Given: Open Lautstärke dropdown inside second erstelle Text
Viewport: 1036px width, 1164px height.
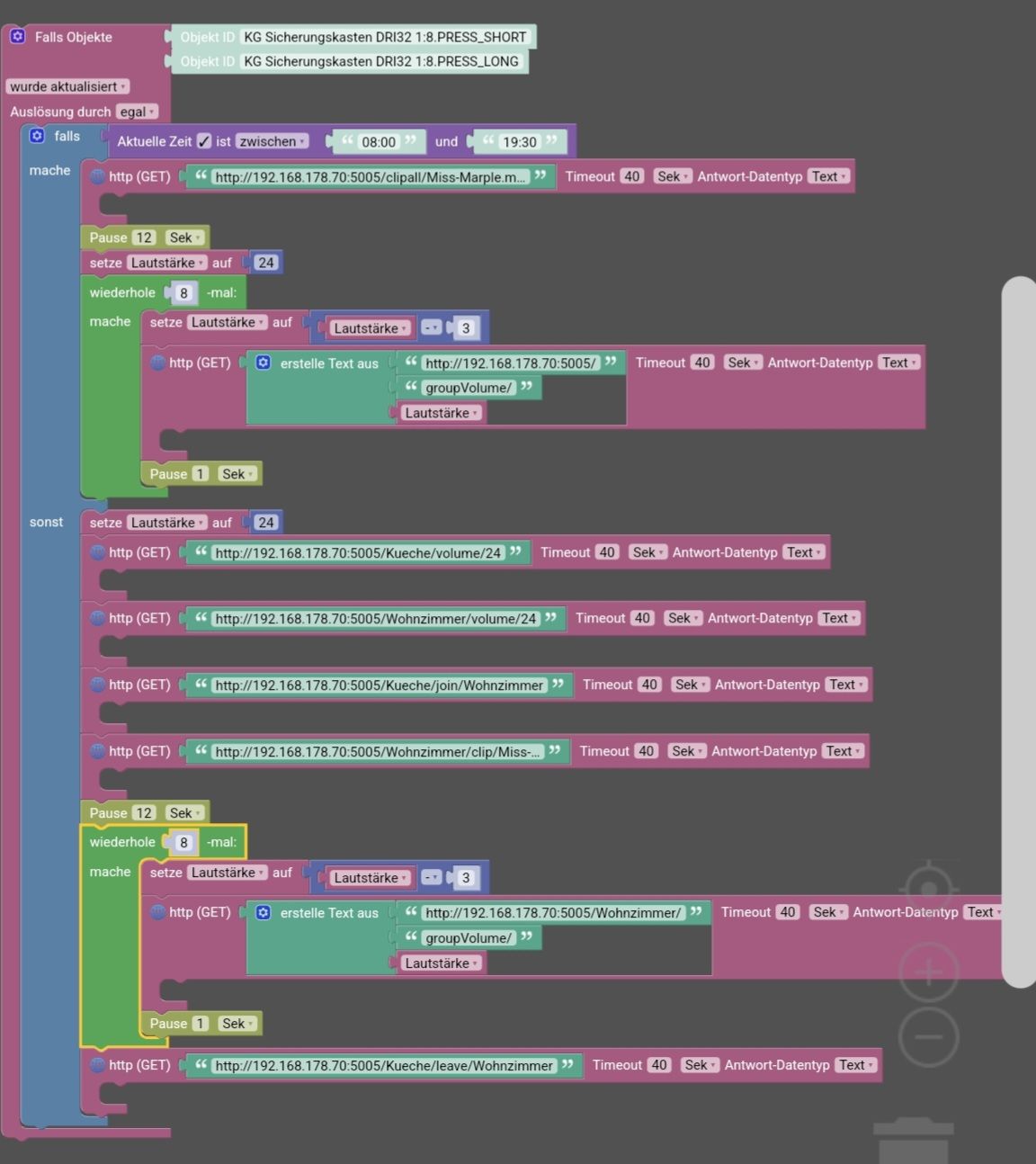Looking at the screenshot, I should pyautogui.click(x=442, y=963).
